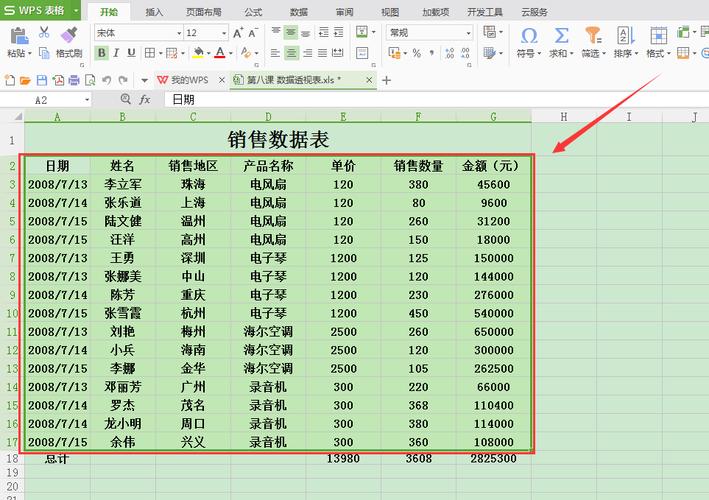Image resolution: width=709 pixels, height=500 pixels.
Task: Increase font size with the A+ icon
Action: click(x=238, y=33)
